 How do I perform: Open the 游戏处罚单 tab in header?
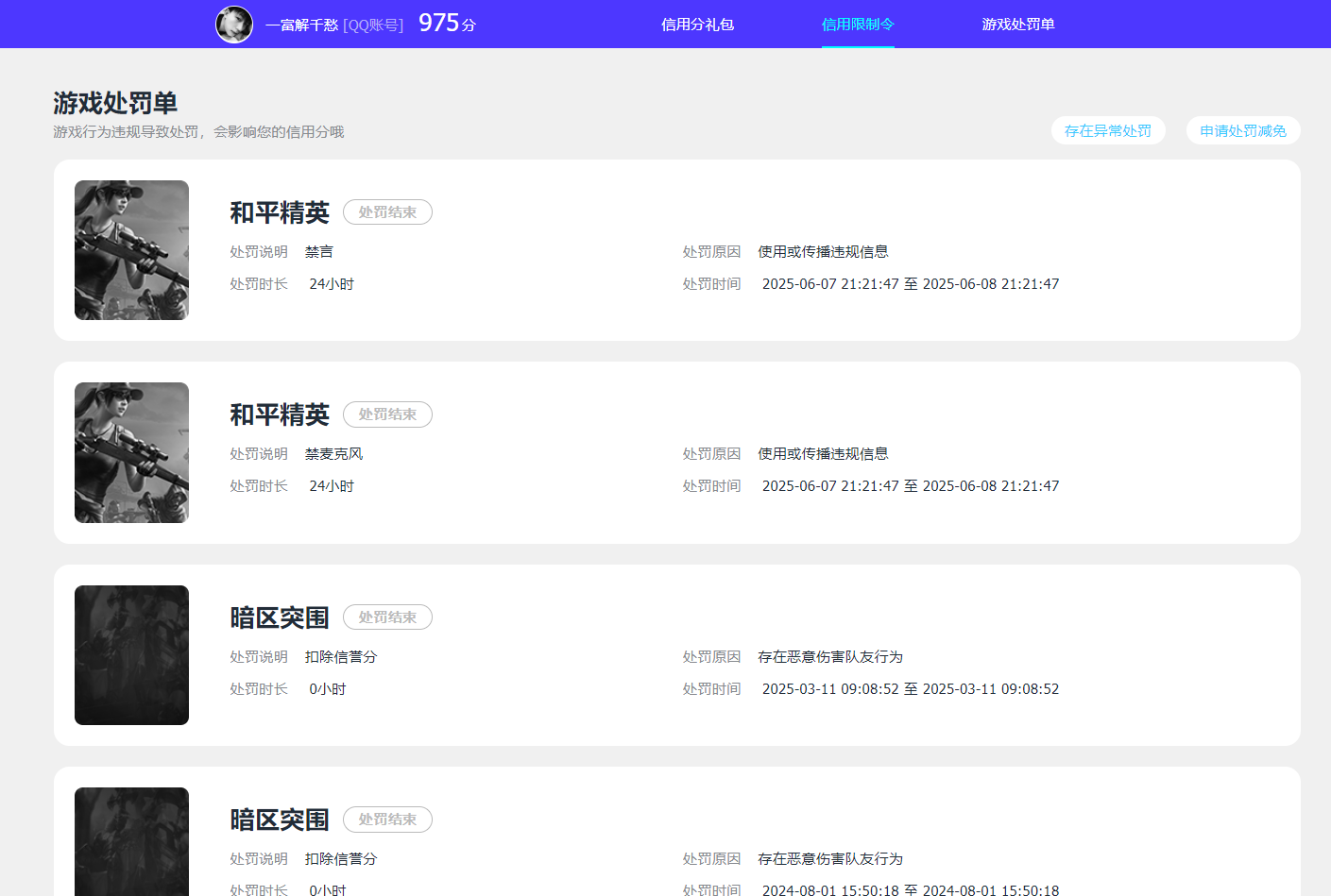coord(1017,25)
